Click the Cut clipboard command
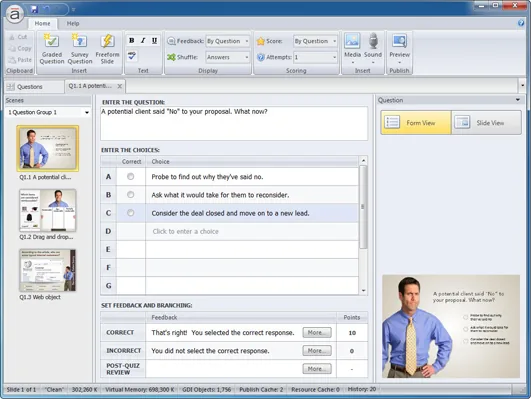 pos(18,37)
